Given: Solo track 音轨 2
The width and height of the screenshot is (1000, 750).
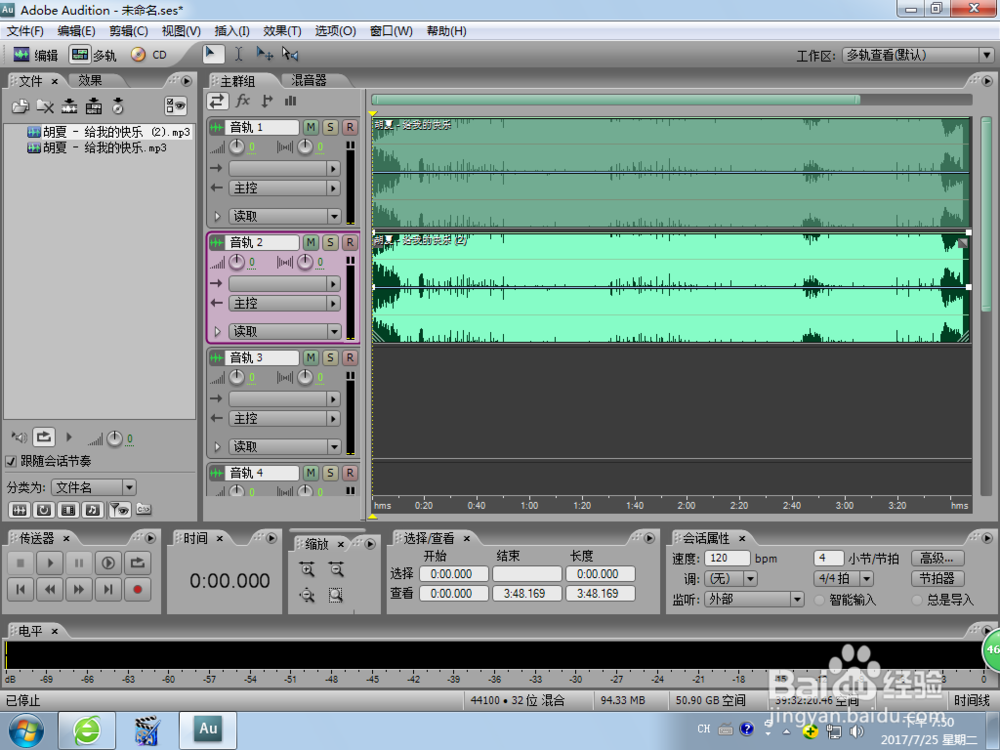Looking at the screenshot, I should [330, 242].
